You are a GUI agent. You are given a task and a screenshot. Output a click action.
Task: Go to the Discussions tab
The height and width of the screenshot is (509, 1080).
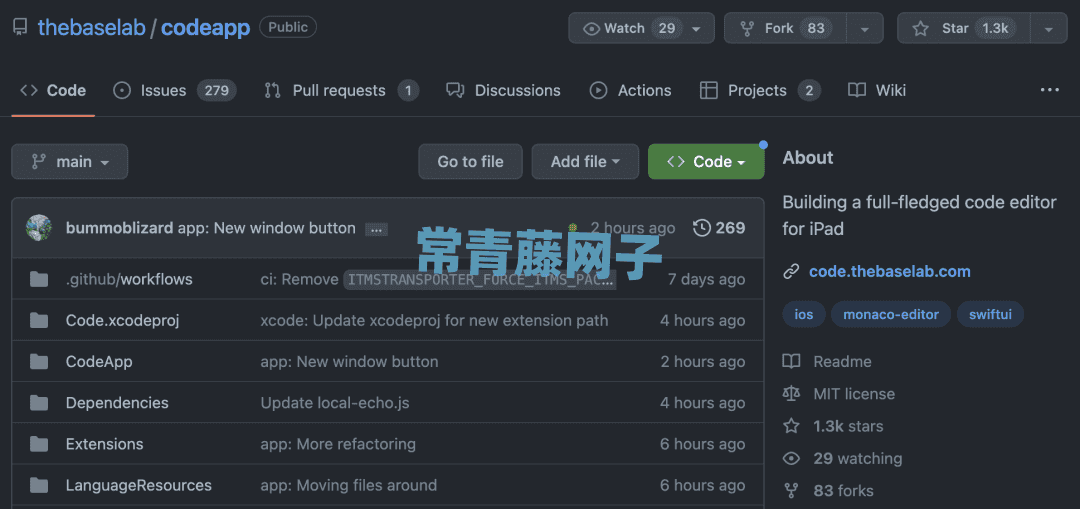(503, 90)
